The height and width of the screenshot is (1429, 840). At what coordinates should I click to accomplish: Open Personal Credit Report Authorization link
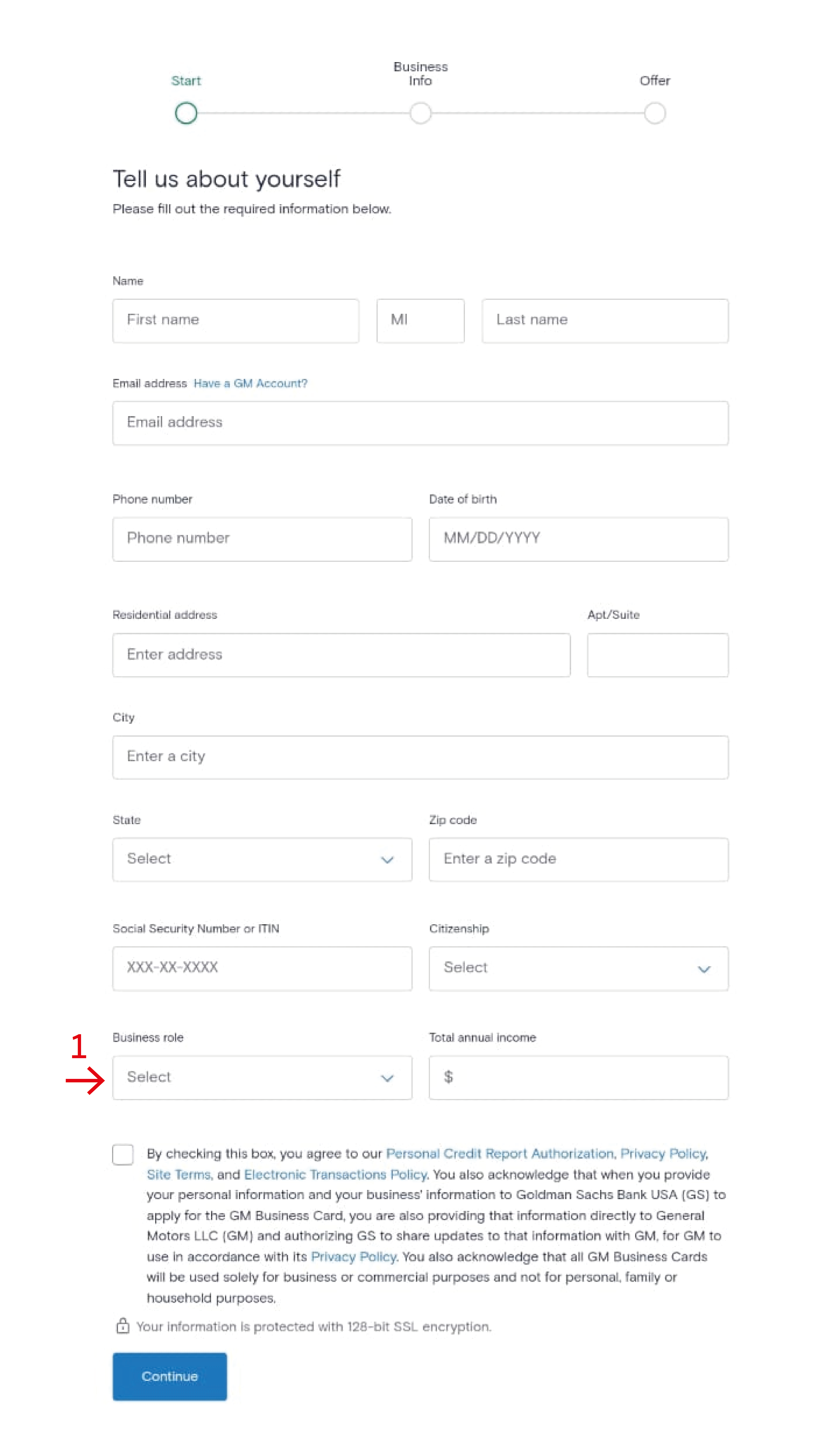coord(499,1153)
